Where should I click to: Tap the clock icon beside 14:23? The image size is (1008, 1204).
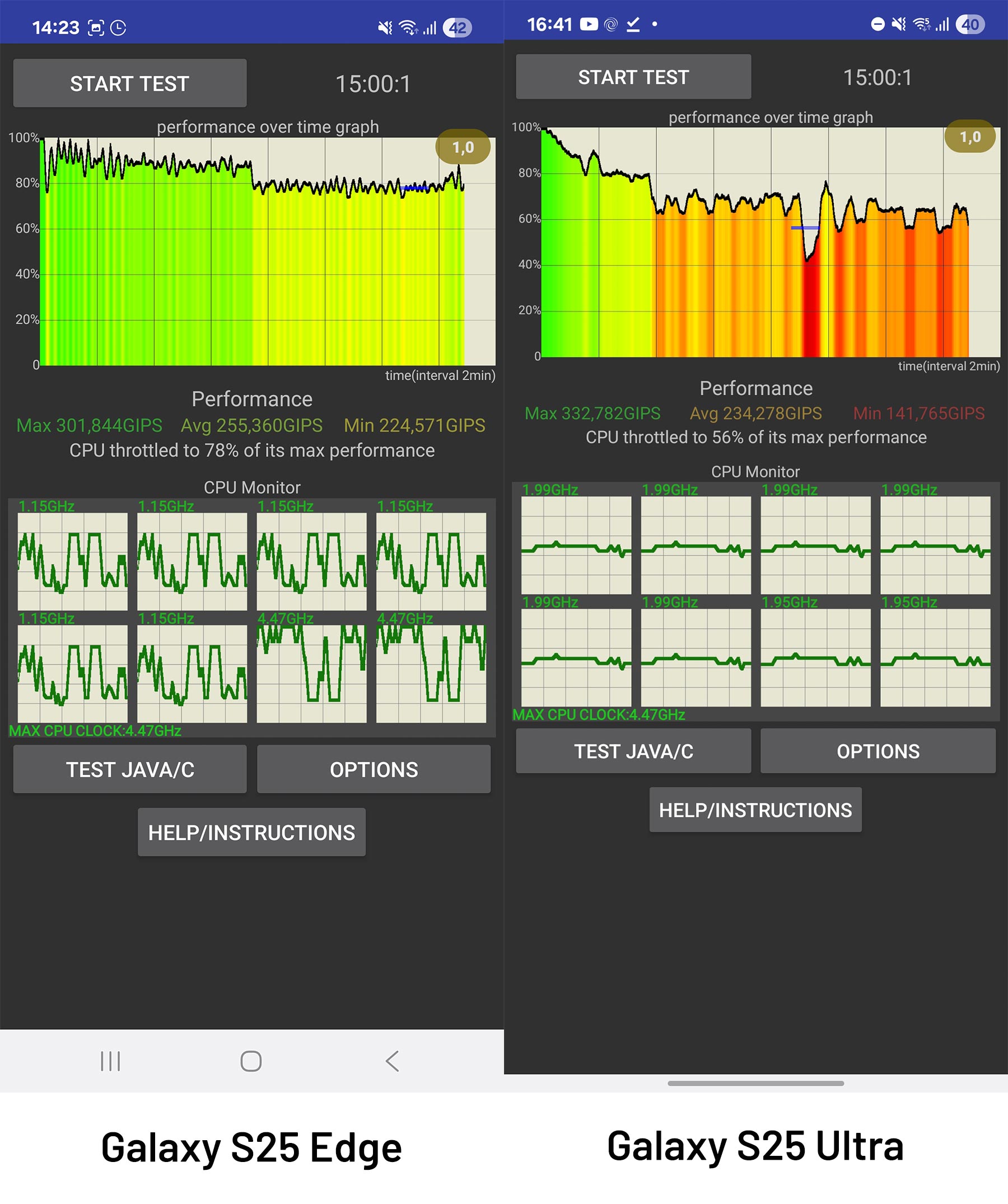[x=118, y=27]
